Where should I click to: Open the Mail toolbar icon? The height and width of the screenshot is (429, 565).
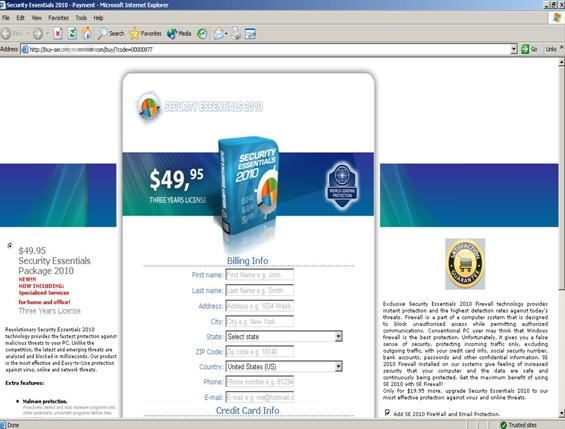(218, 34)
